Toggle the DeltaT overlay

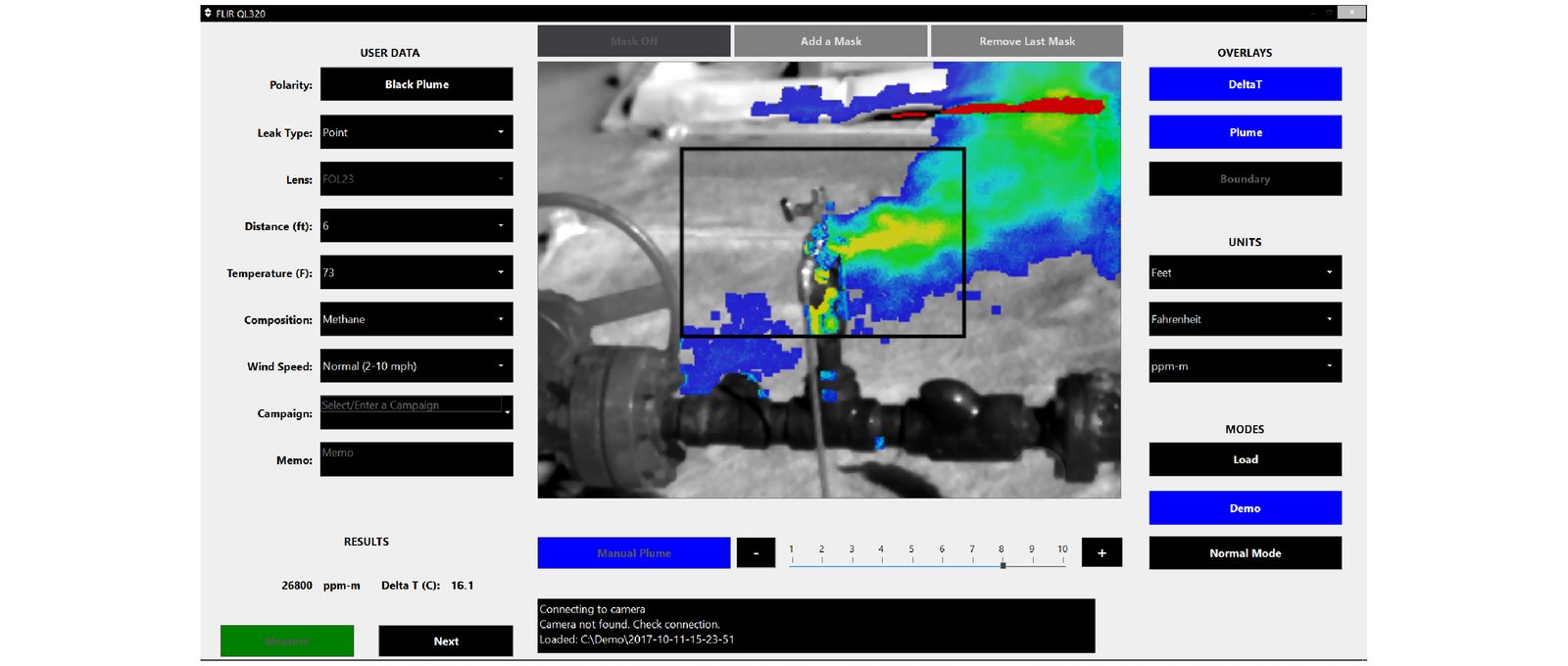click(1246, 84)
